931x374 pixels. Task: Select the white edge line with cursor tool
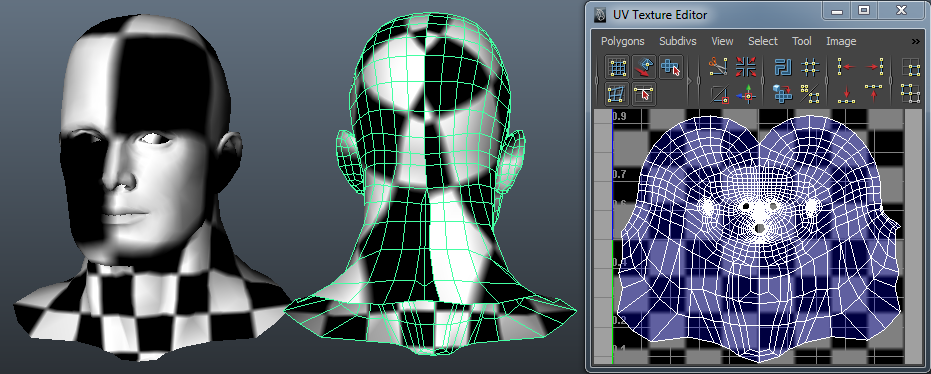click(644, 94)
